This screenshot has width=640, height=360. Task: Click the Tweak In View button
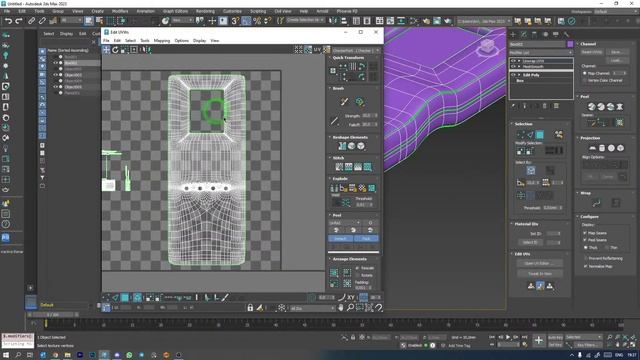pos(540,274)
